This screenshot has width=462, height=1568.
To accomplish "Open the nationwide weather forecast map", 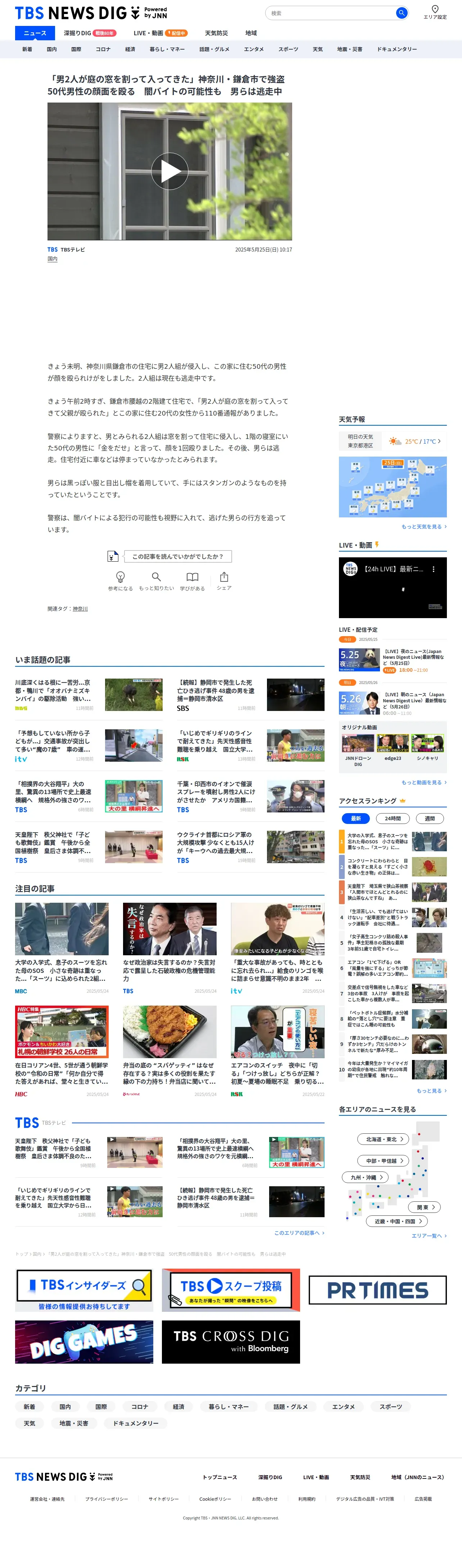I will pyautogui.click(x=393, y=487).
